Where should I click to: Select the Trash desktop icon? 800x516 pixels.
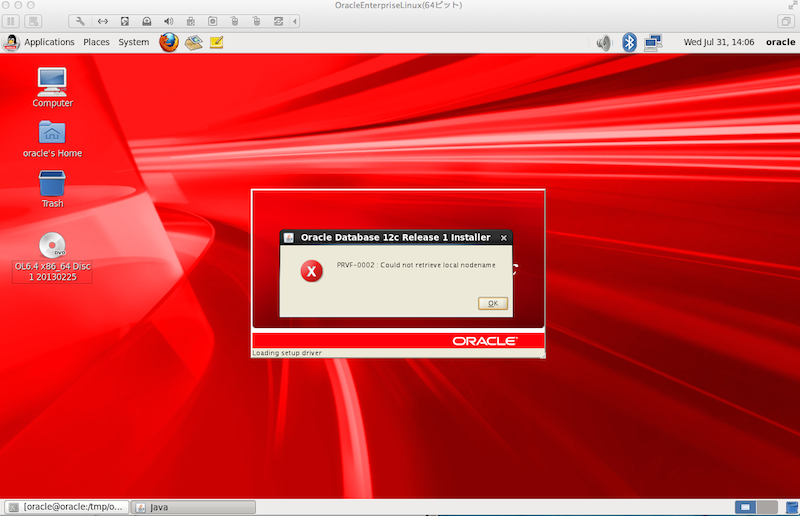[x=52, y=189]
